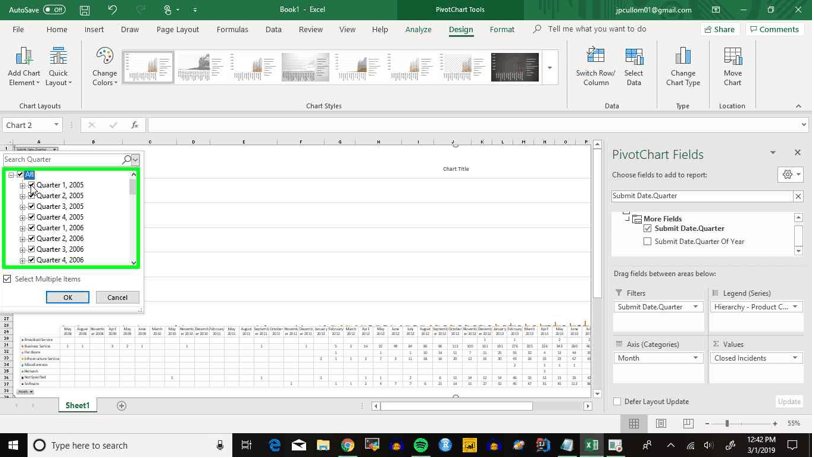Click the search magnifier in filter box
The image size is (814, 458).
[x=126, y=159]
